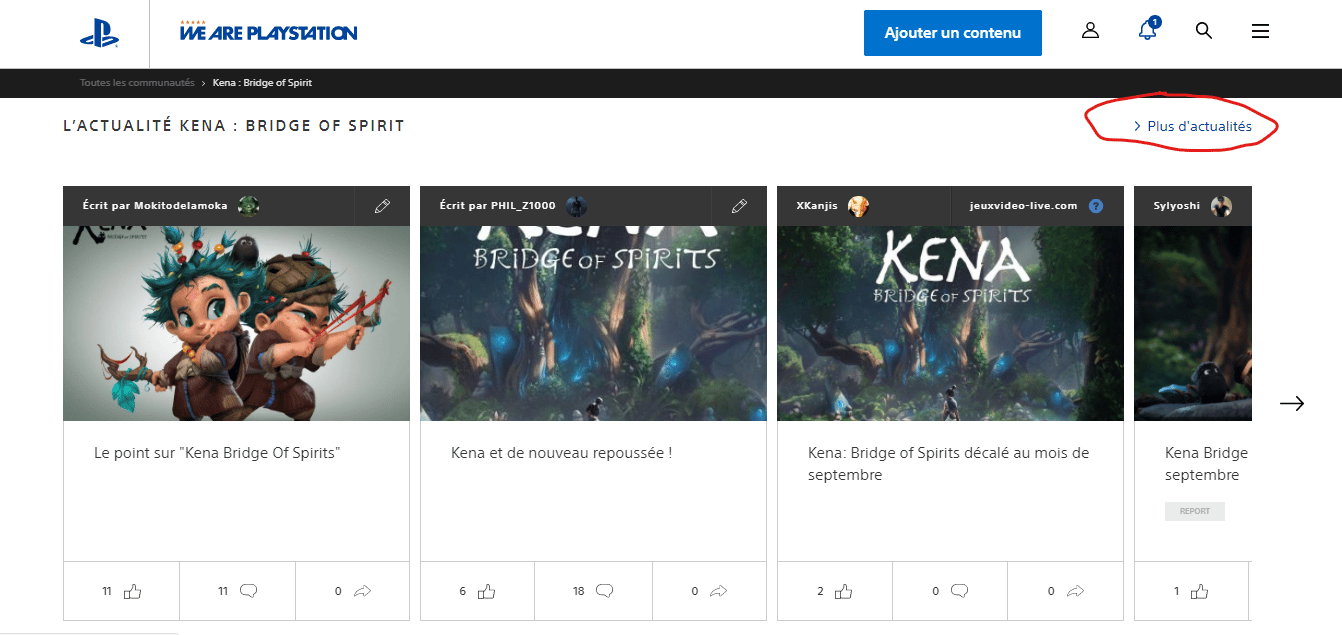Open author name Sylyoshi

(1177, 206)
